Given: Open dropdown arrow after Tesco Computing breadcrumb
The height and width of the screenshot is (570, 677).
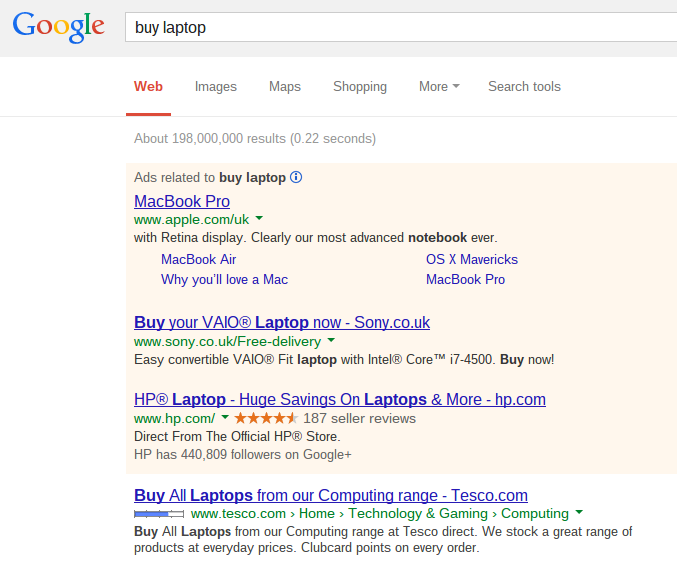Looking at the screenshot, I should point(579,512).
